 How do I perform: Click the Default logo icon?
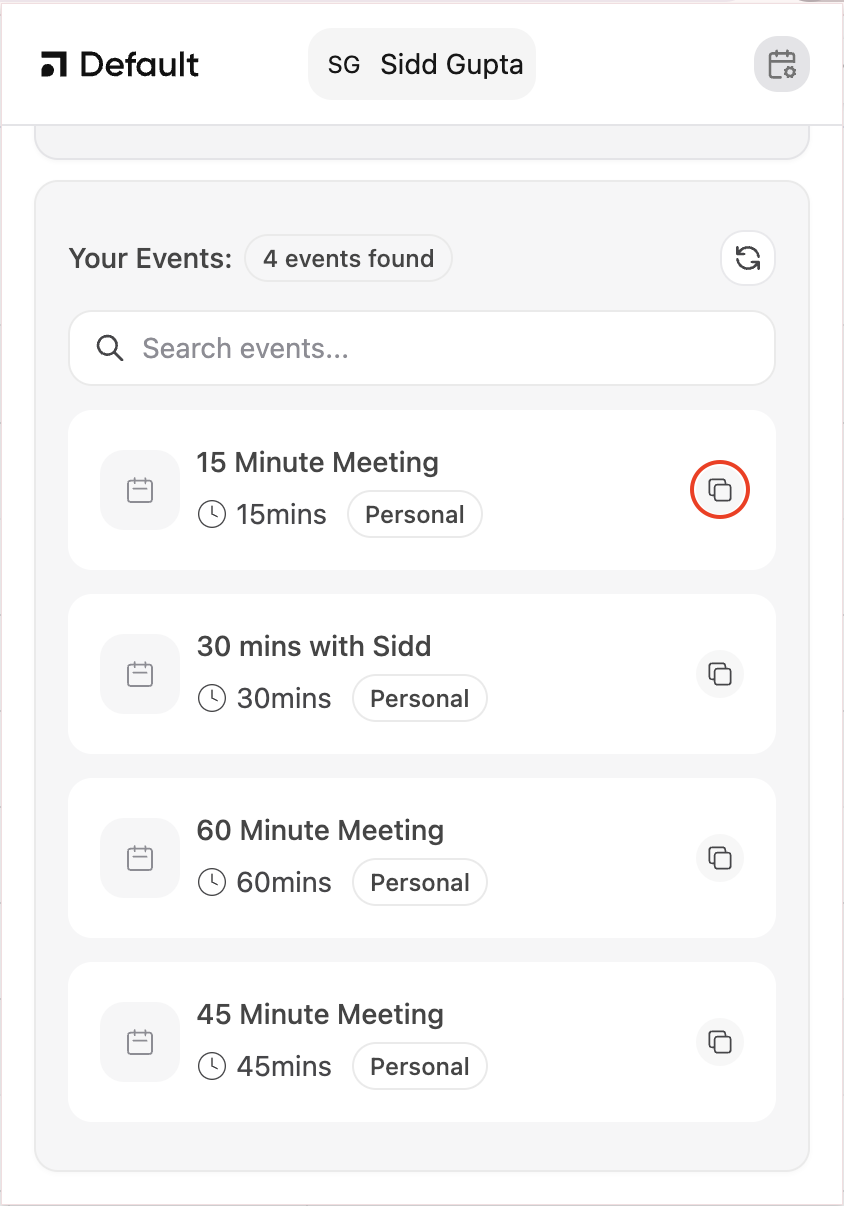(x=54, y=65)
